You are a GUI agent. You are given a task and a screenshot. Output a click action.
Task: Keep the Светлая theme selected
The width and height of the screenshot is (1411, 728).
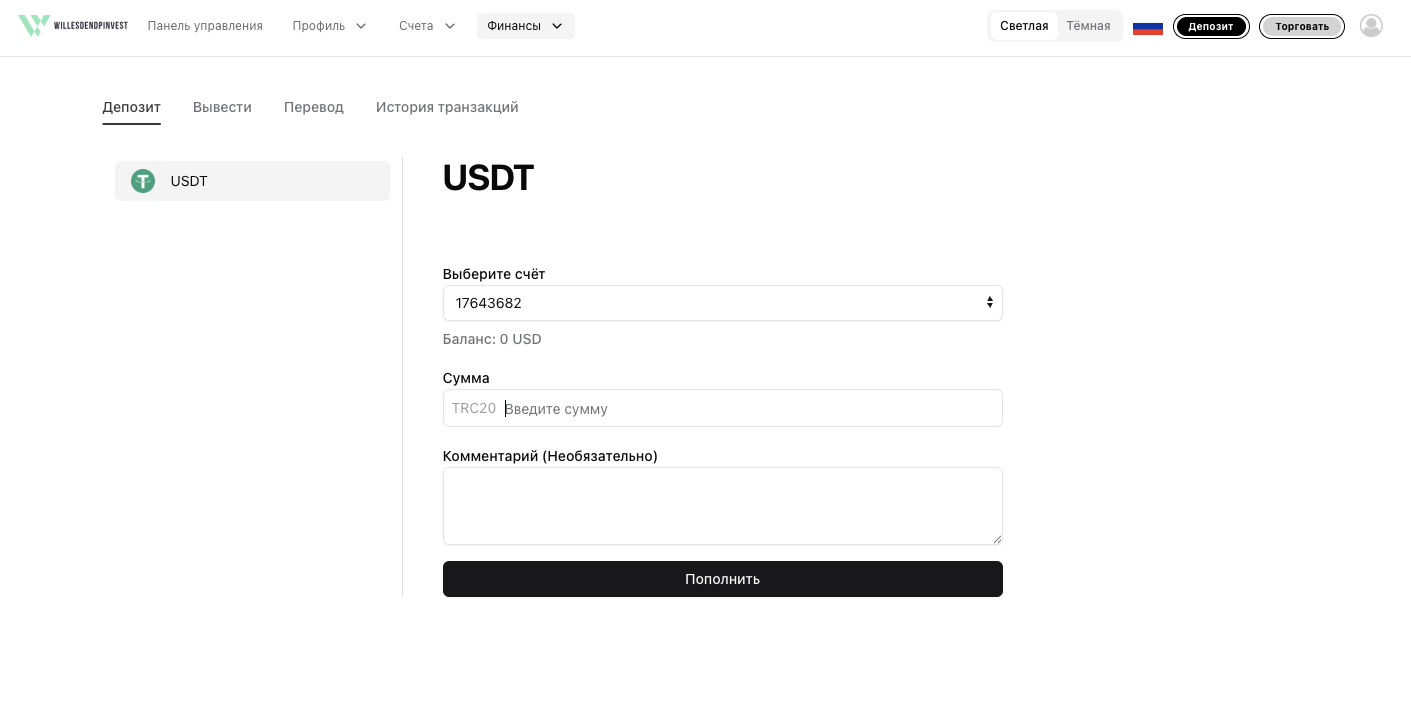click(x=1024, y=26)
